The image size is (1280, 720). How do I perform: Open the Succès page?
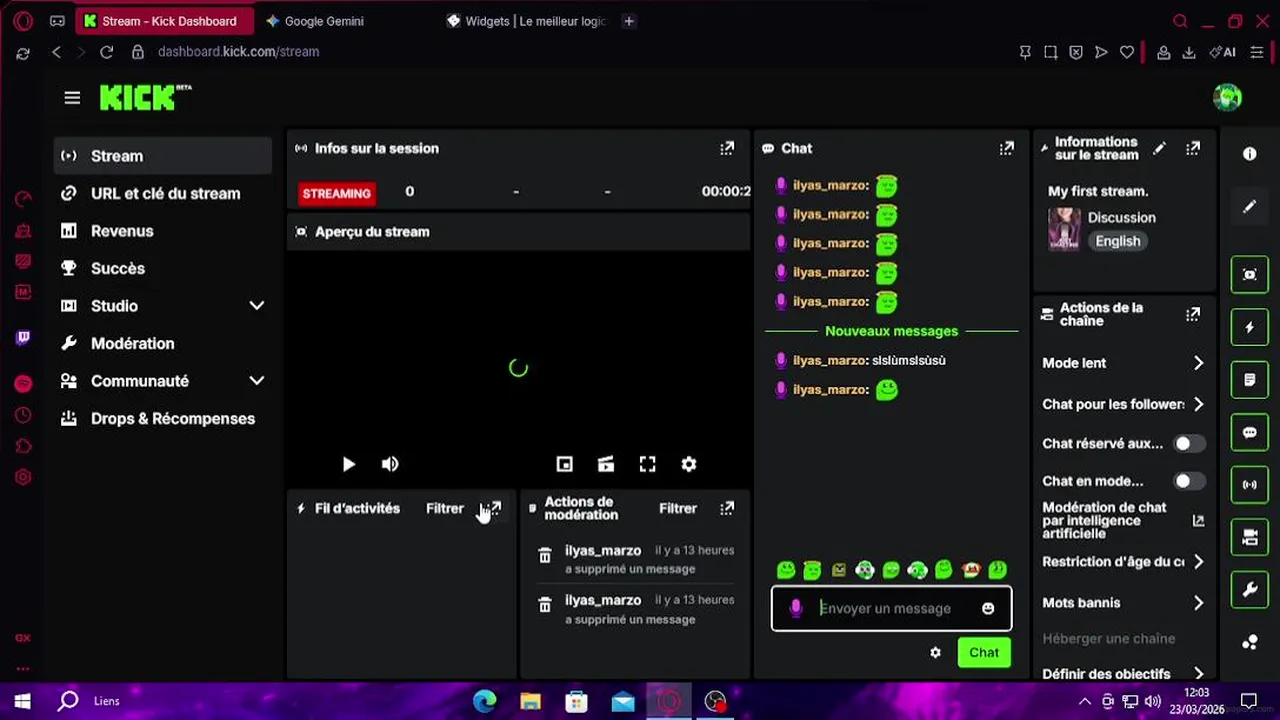point(162,268)
